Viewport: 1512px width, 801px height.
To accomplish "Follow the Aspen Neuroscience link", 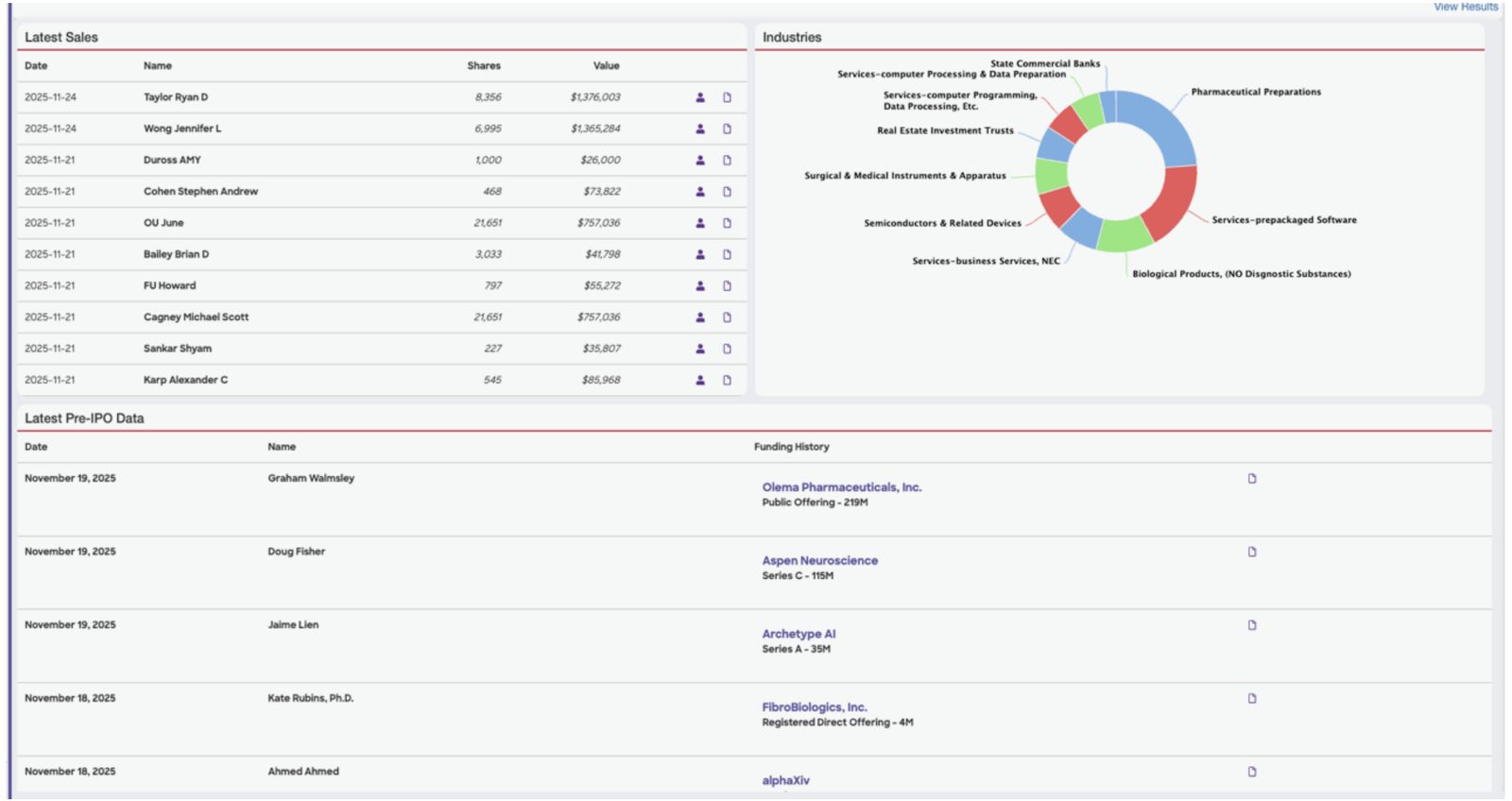I will (819, 560).
